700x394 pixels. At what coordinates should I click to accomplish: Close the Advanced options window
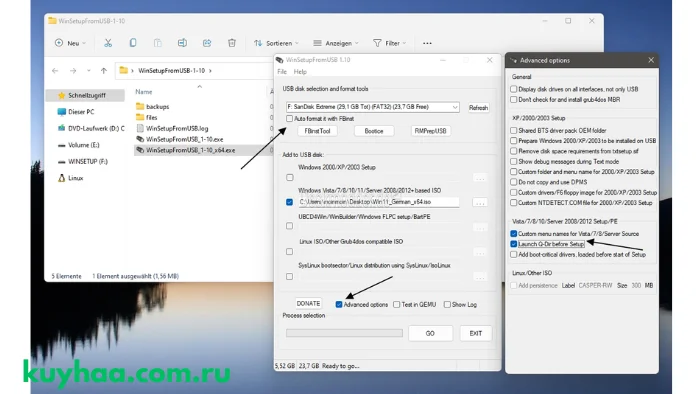pyautogui.click(x=651, y=60)
